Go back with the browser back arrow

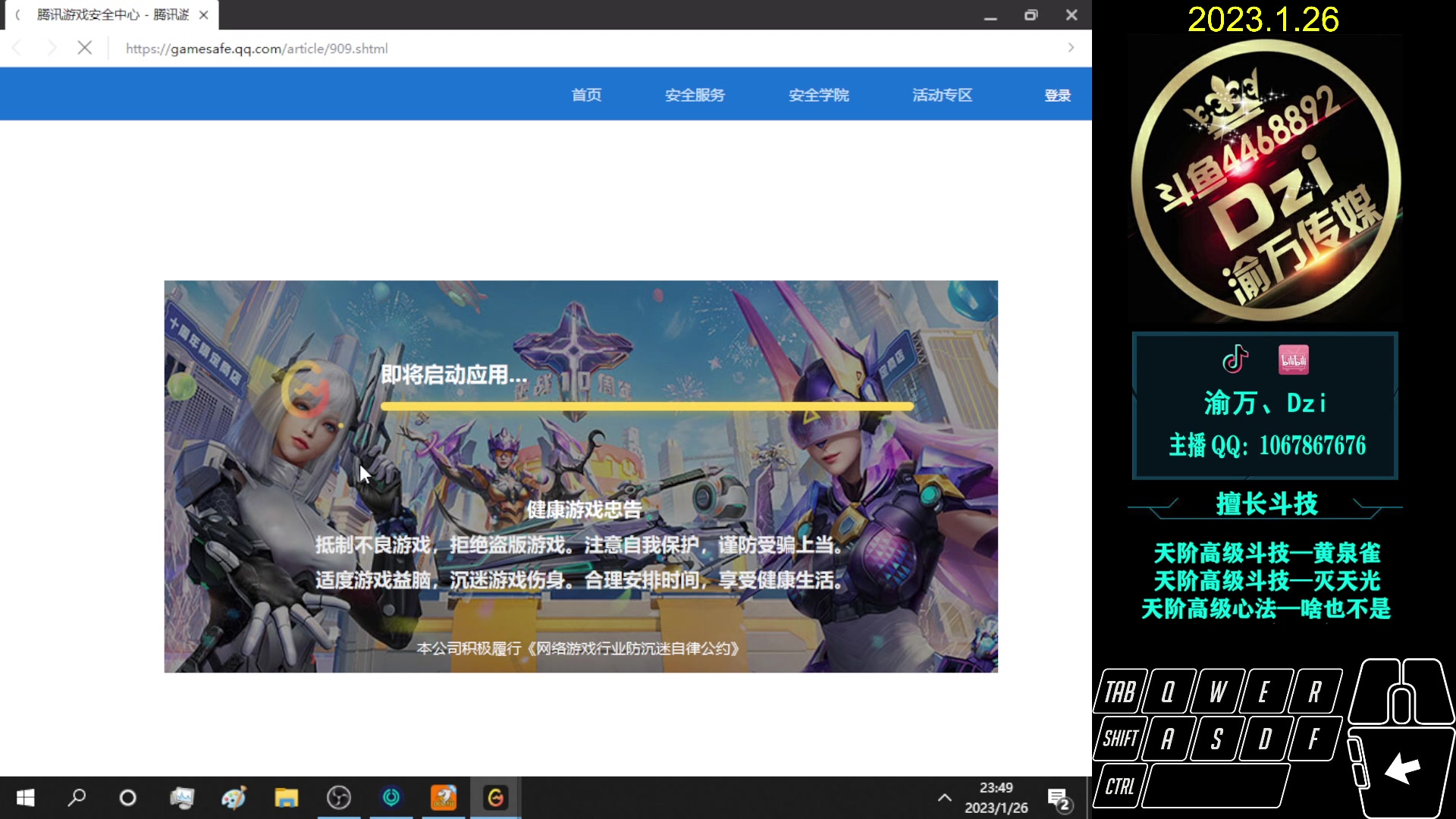(x=17, y=48)
